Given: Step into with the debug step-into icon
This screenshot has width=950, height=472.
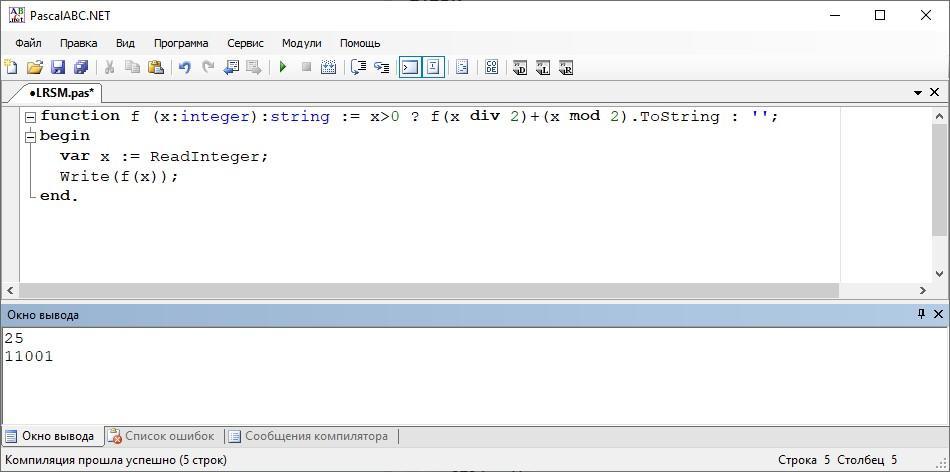Looking at the screenshot, I should [381, 67].
